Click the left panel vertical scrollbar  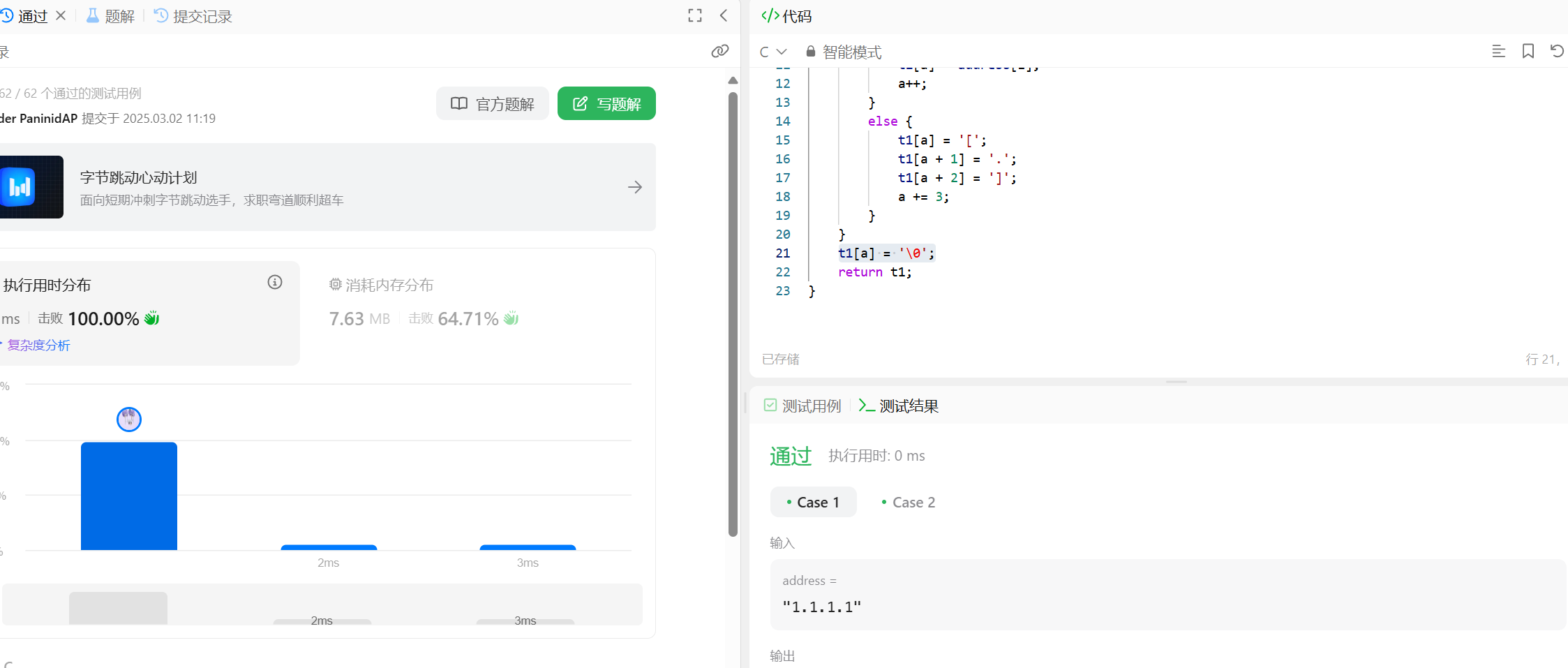(x=733, y=314)
